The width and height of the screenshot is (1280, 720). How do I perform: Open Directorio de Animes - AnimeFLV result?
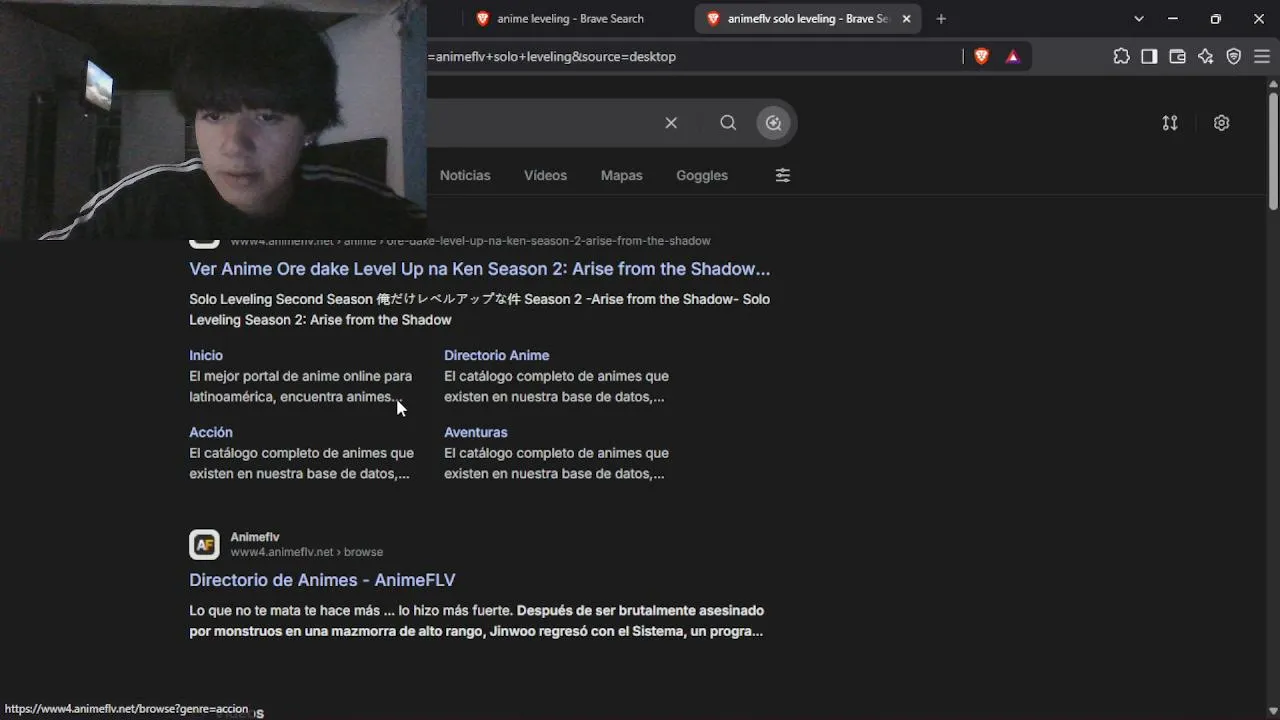point(322,580)
